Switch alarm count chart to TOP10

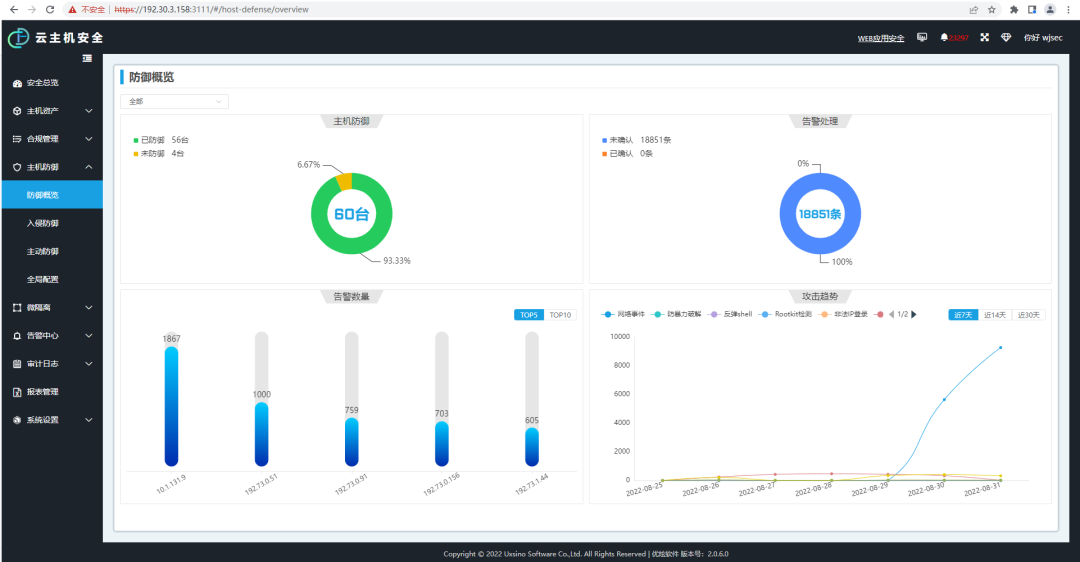[x=560, y=315]
